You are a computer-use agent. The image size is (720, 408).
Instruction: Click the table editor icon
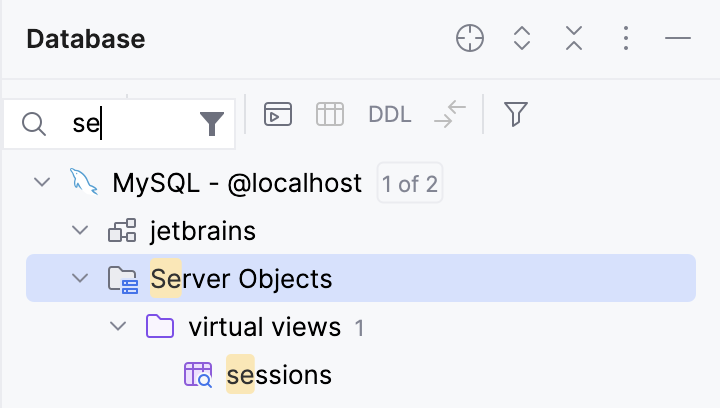pyautogui.click(x=329, y=115)
